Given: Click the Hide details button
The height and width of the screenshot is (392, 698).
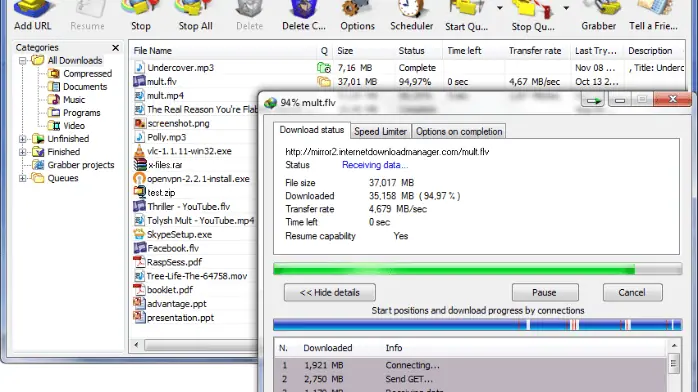Looking at the screenshot, I should (x=330, y=292).
